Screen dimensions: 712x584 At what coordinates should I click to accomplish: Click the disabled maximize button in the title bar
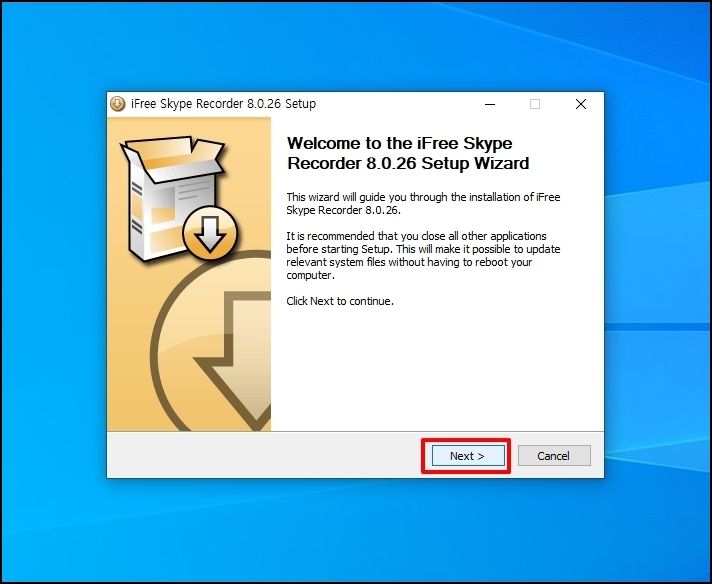point(535,104)
